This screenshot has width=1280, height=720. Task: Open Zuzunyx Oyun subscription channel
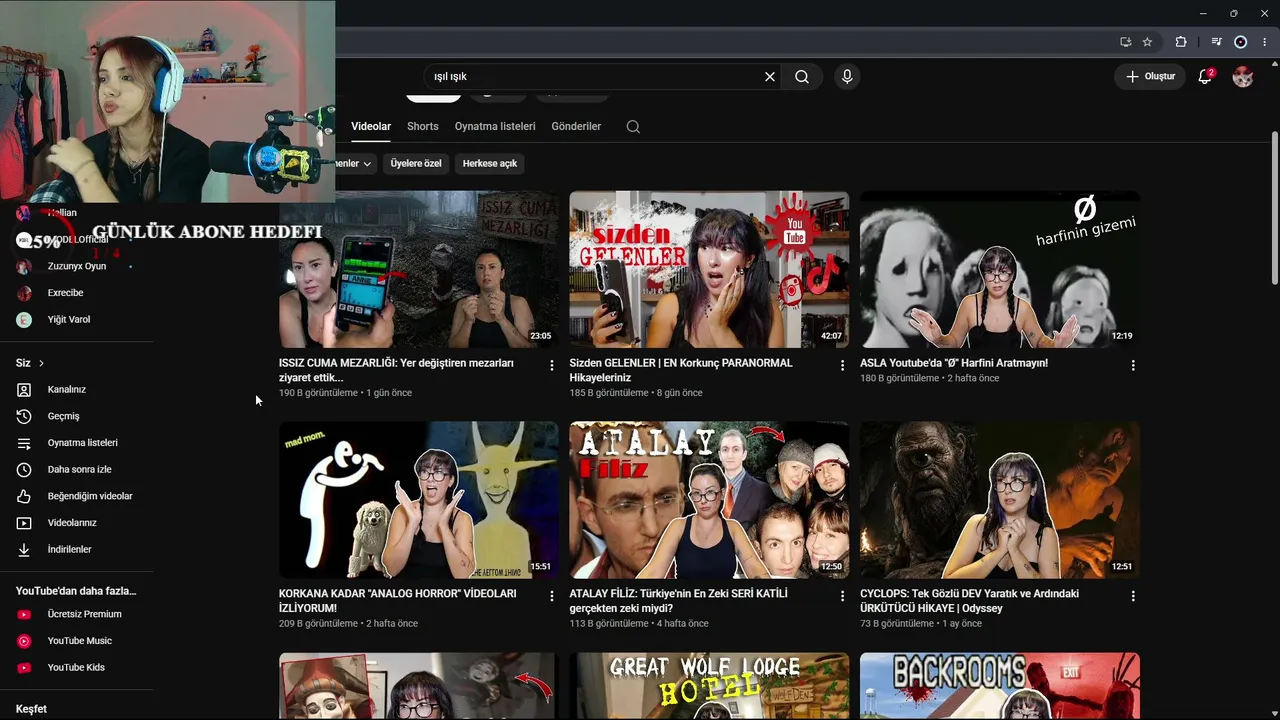(x=76, y=266)
